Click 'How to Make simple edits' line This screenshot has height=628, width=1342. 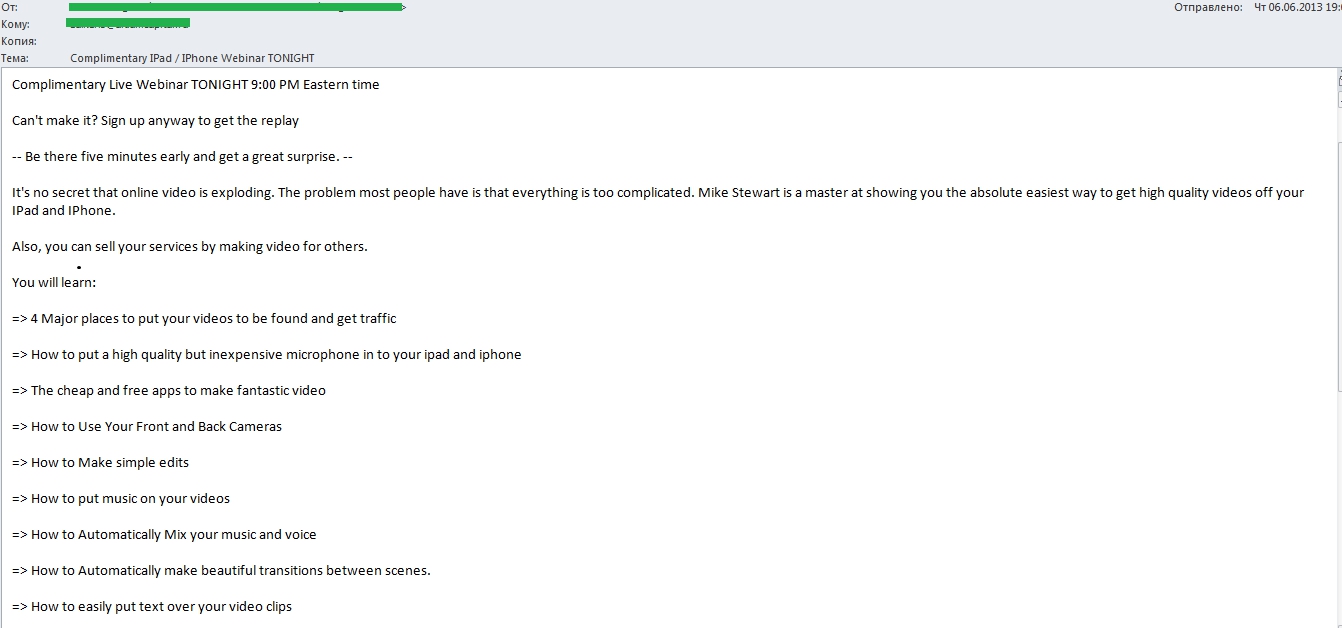click(x=100, y=463)
